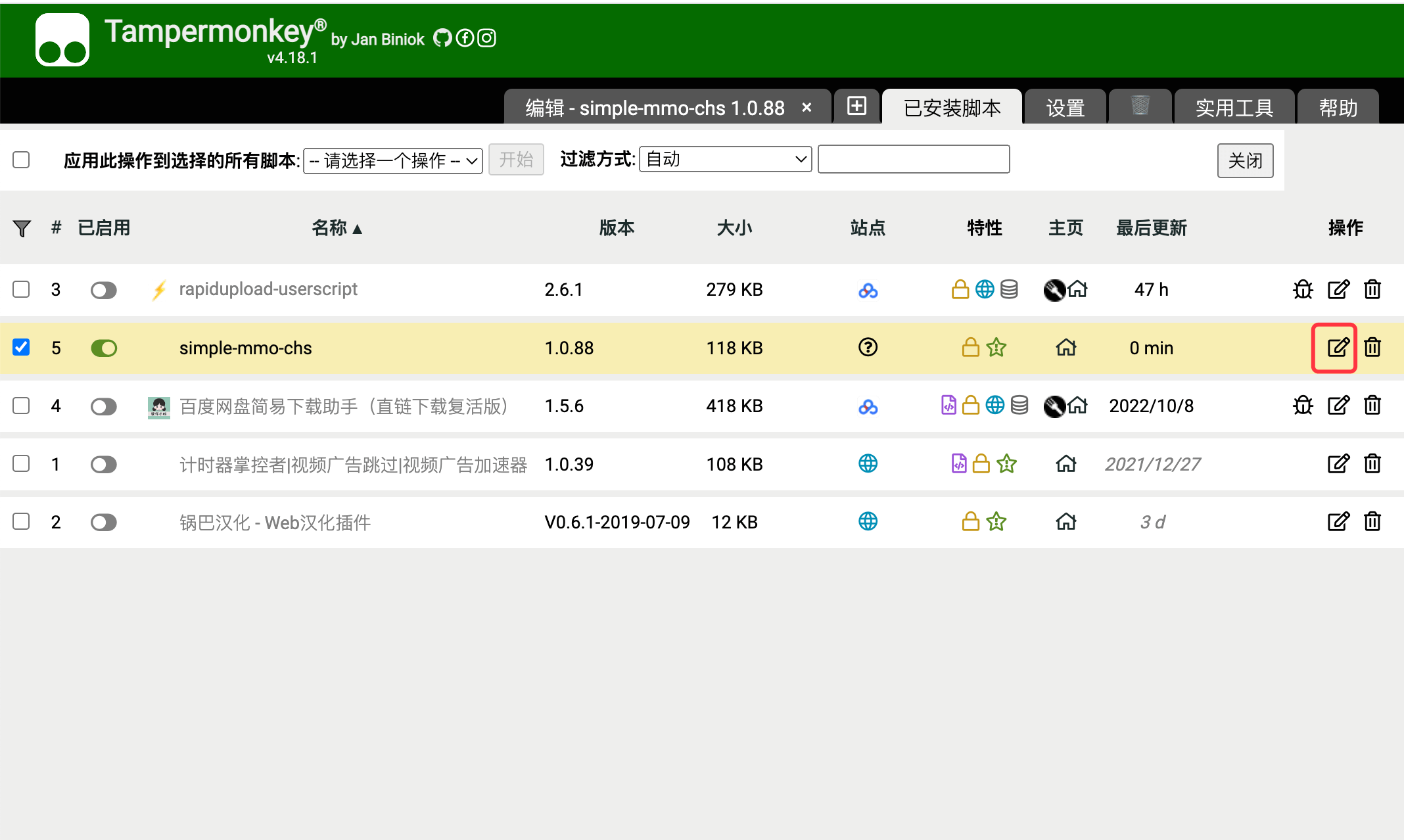Sort by the 名称 column header

coord(337,228)
